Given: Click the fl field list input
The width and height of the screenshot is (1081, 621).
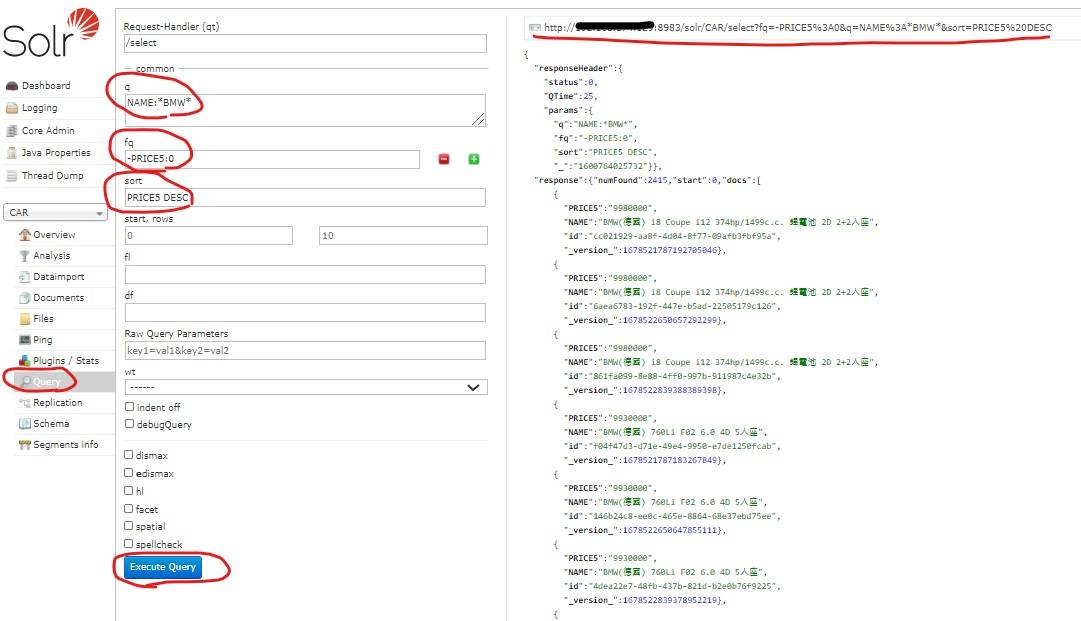Looking at the screenshot, I should [305, 274].
